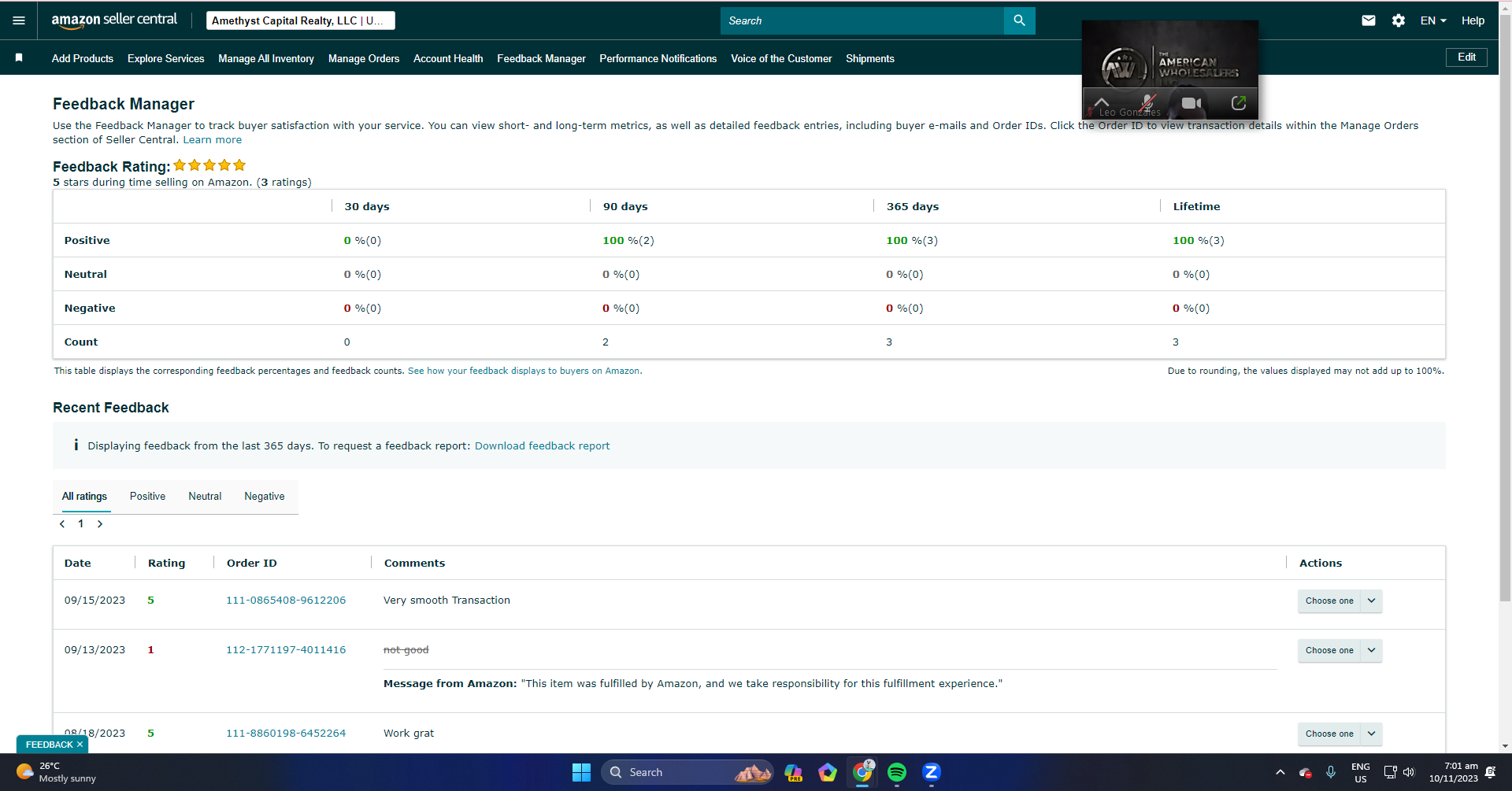
Task: Click the taskbar microphone icon
Action: (1331, 772)
